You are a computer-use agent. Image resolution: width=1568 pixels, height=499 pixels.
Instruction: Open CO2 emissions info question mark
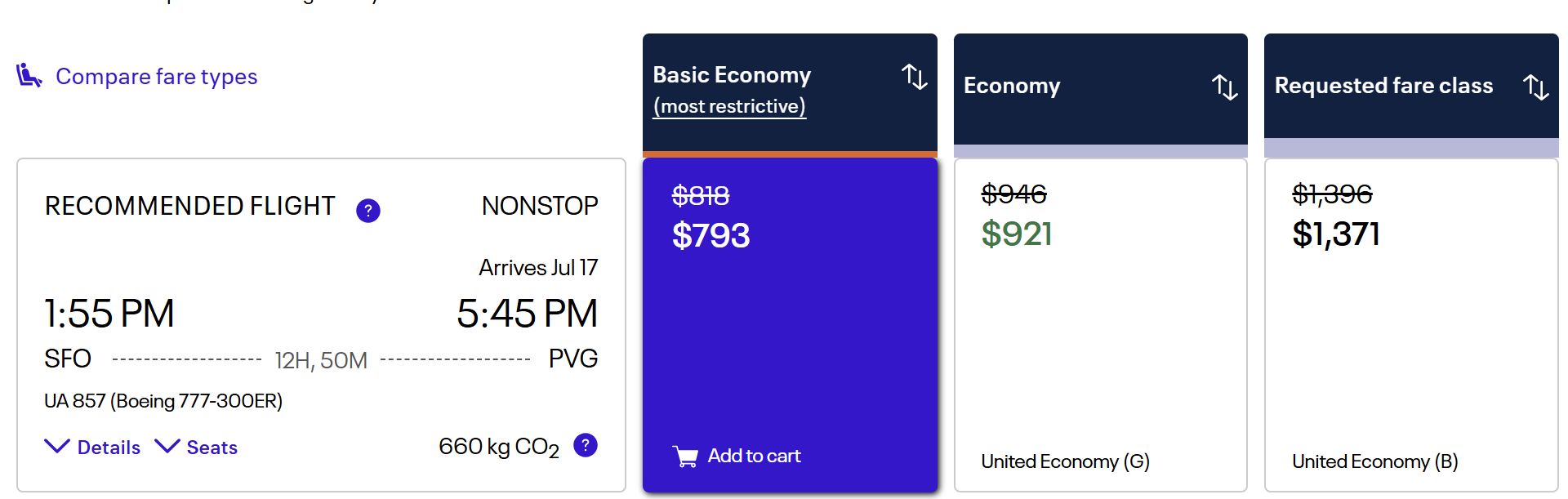tap(586, 445)
